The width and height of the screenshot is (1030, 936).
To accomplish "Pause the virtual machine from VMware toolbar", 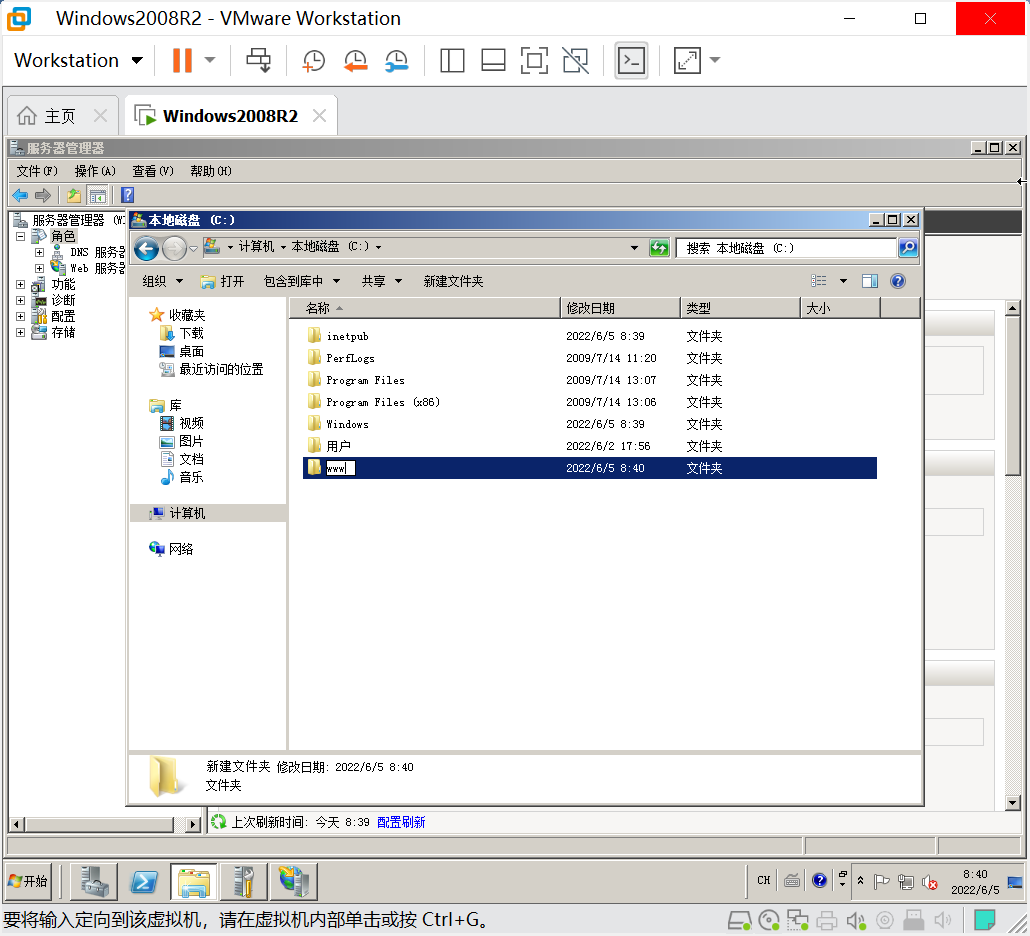I will pyautogui.click(x=182, y=60).
